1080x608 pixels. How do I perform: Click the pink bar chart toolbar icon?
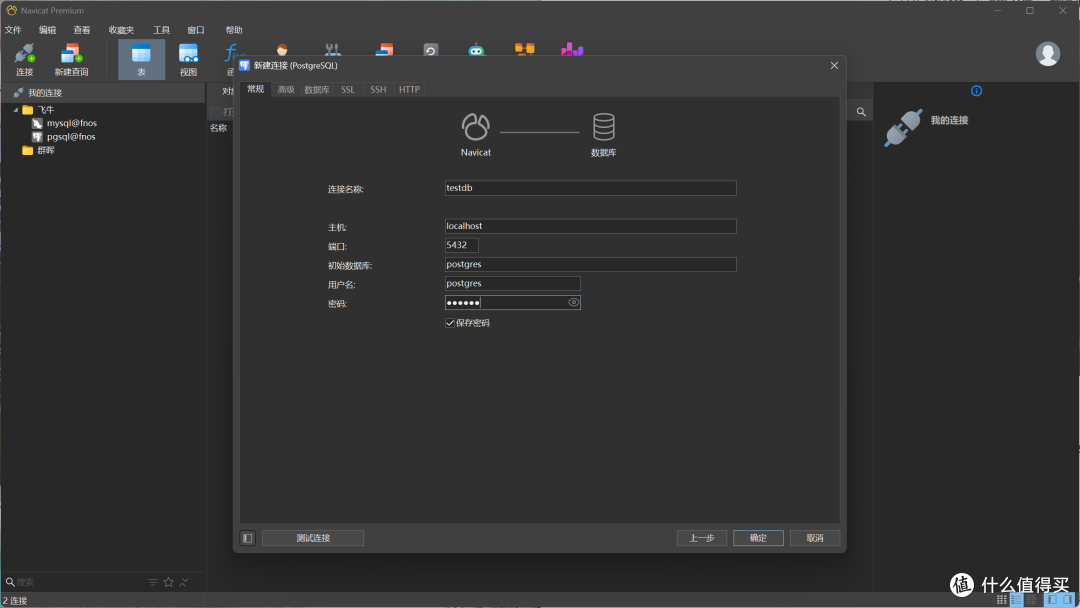click(x=572, y=49)
